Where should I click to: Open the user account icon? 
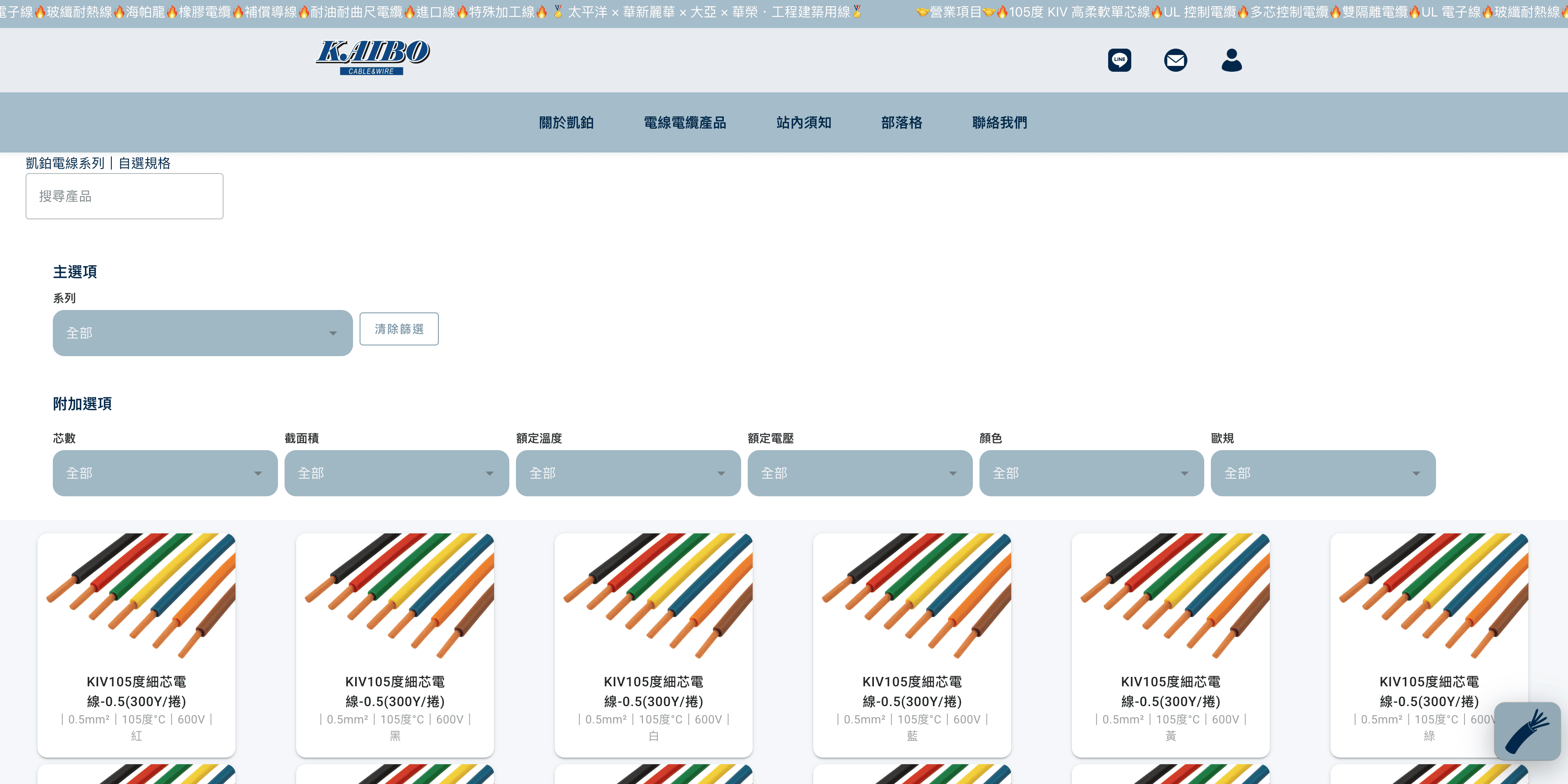point(1231,60)
